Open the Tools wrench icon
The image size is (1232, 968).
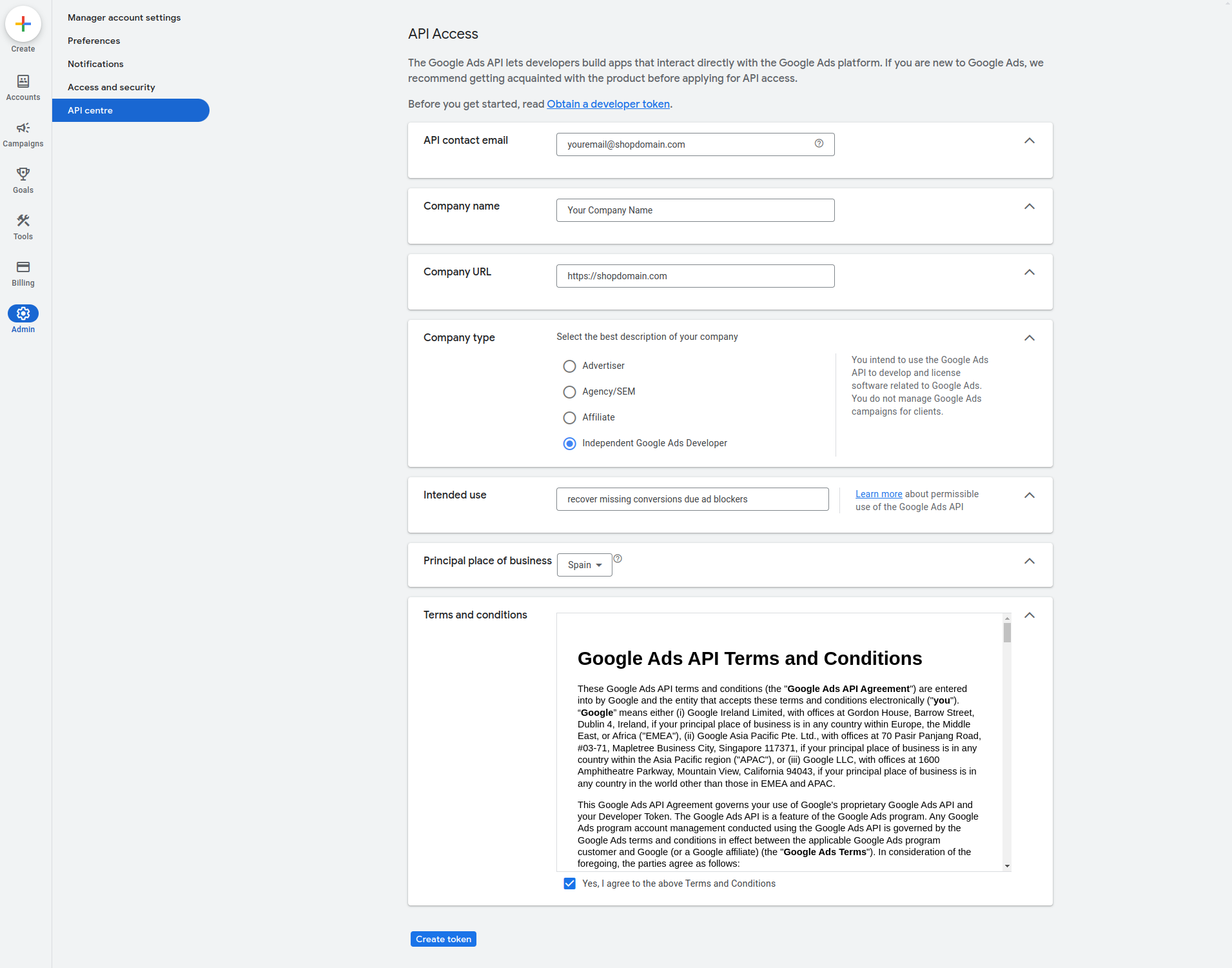[x=23, y=221]
